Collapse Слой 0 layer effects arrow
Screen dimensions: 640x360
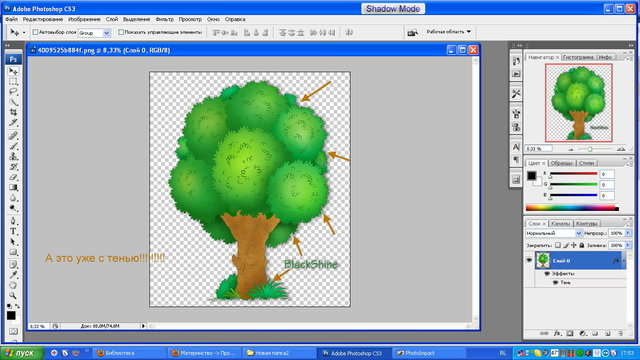click(623, 260)
